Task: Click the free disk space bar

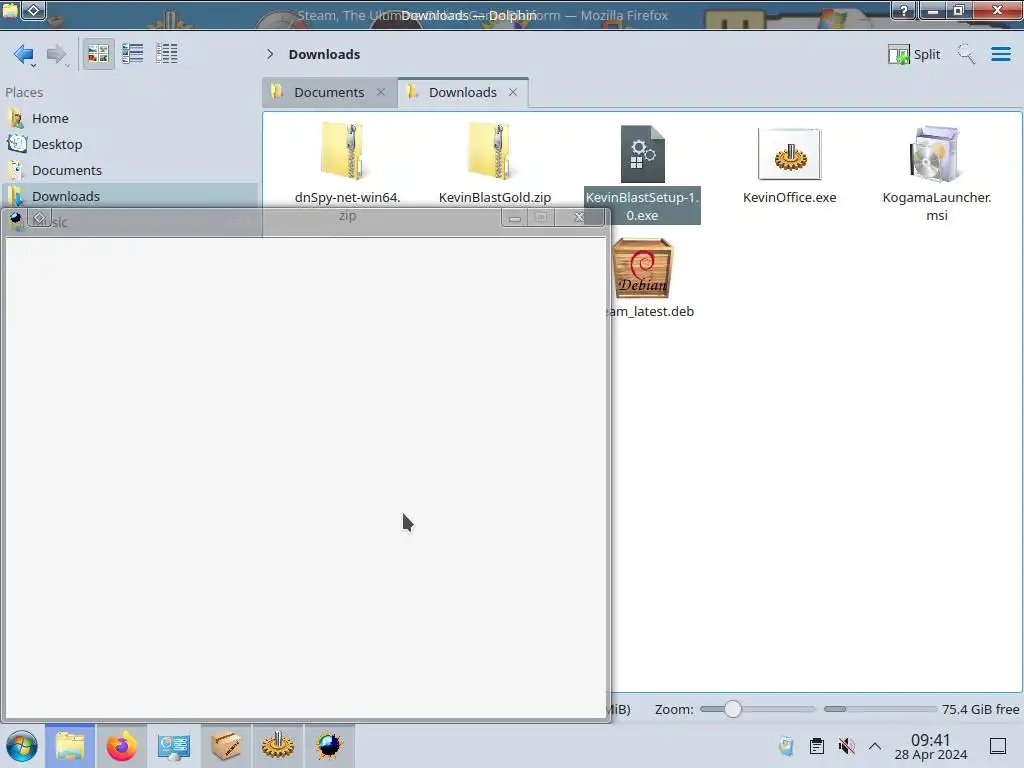Action: (x=880, y=709)
